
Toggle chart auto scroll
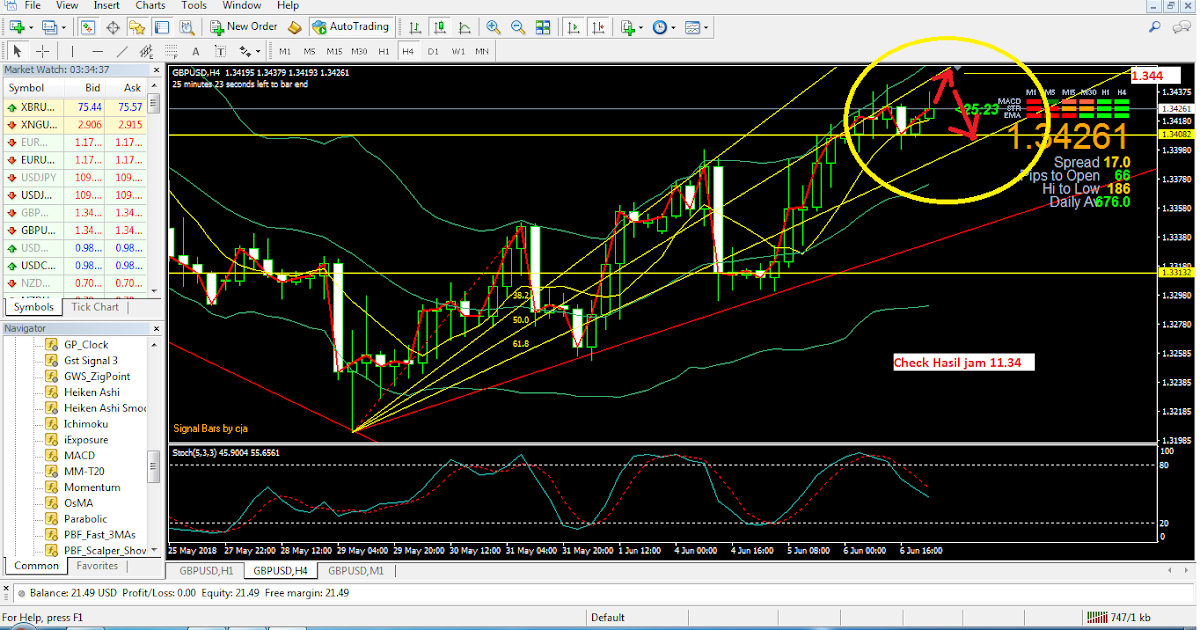click(x=573, y=27)
